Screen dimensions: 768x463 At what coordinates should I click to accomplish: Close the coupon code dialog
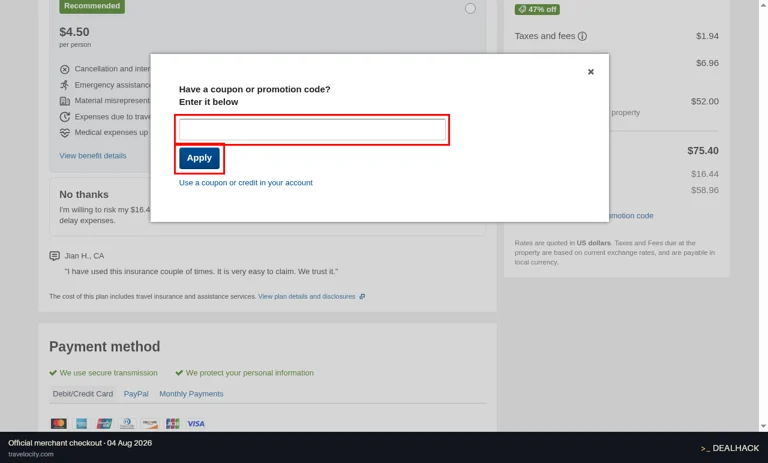[x=591, y=72]
